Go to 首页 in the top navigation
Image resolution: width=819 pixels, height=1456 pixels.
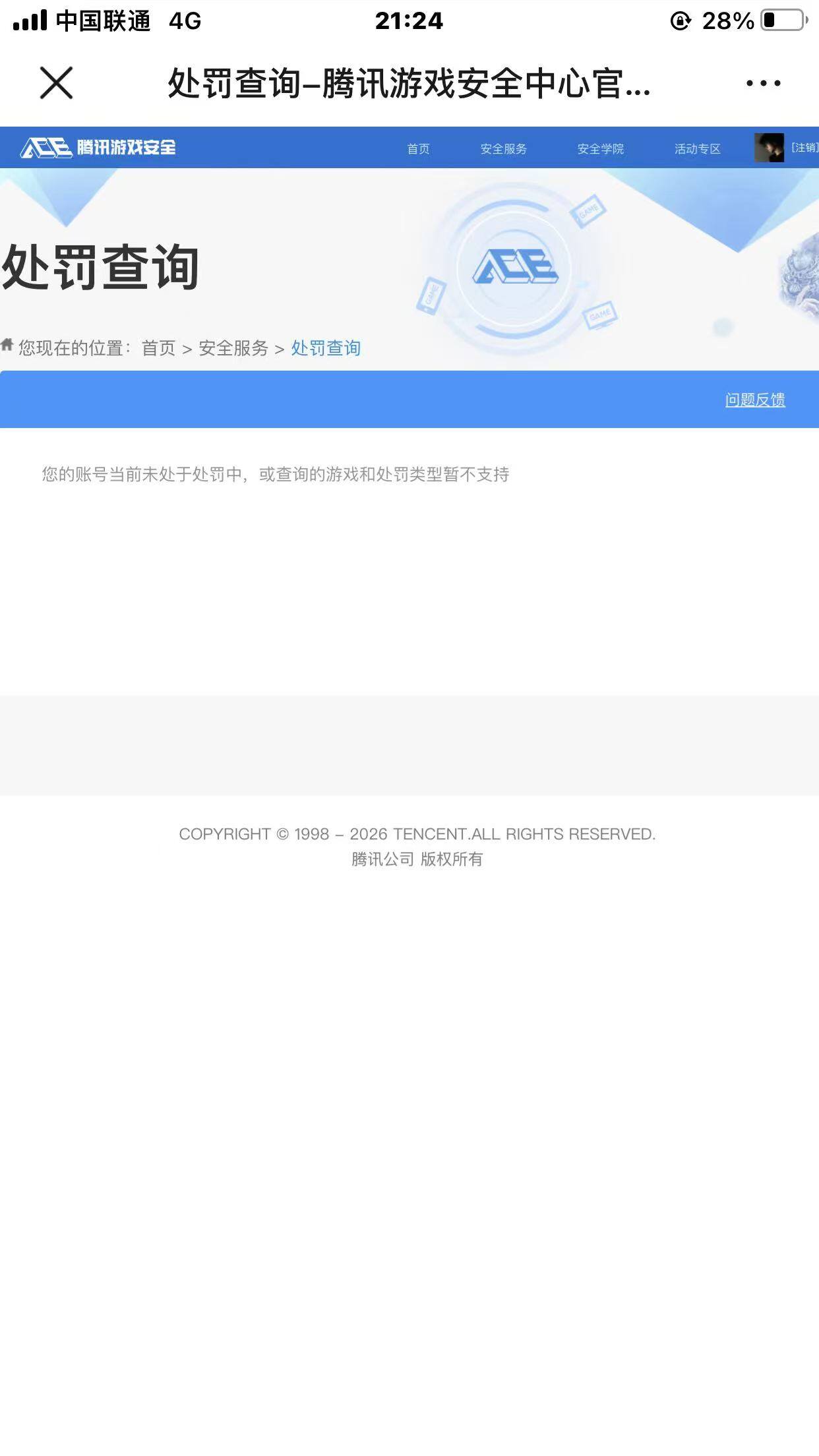(418, 148)
